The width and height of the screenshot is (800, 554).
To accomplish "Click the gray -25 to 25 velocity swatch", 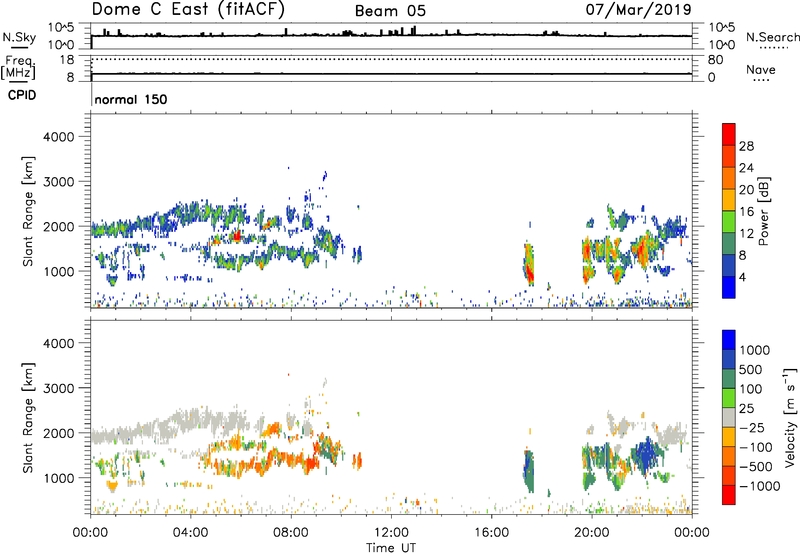I will [x=729, y=417].
